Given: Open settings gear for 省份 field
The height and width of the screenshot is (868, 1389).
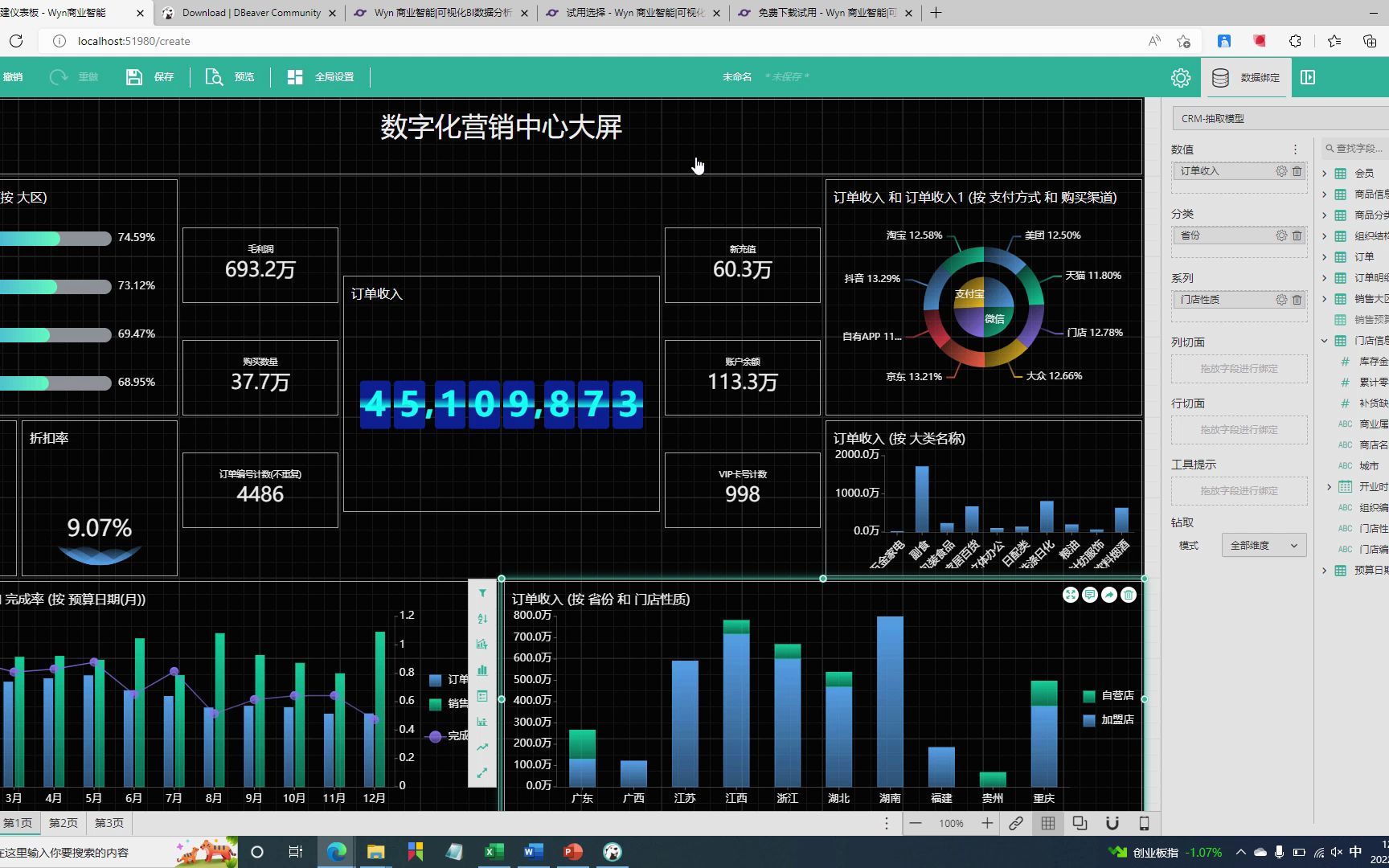Looking at the screenshot, I should [1281, 235].
